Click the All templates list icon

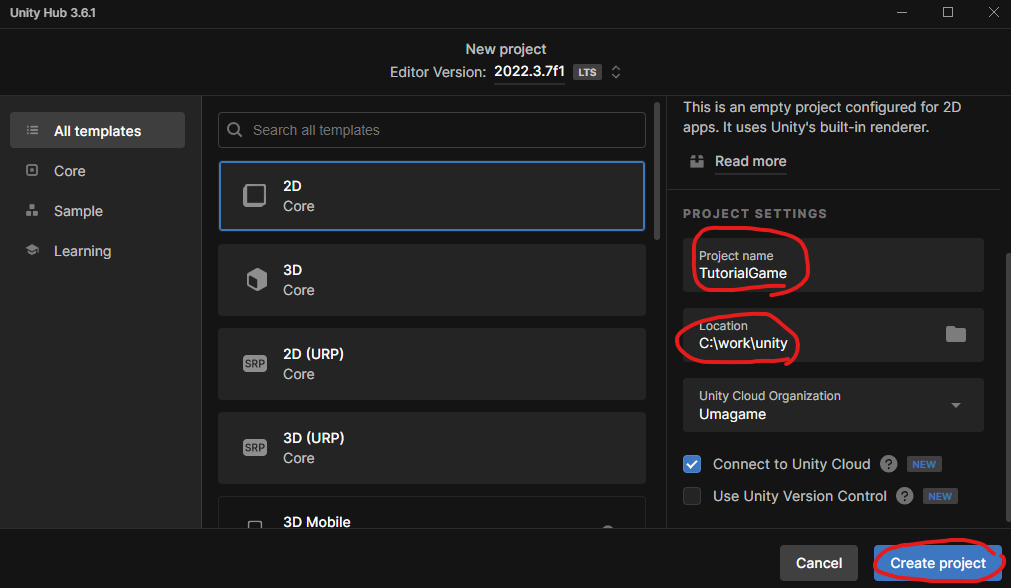tap(32, 130)
